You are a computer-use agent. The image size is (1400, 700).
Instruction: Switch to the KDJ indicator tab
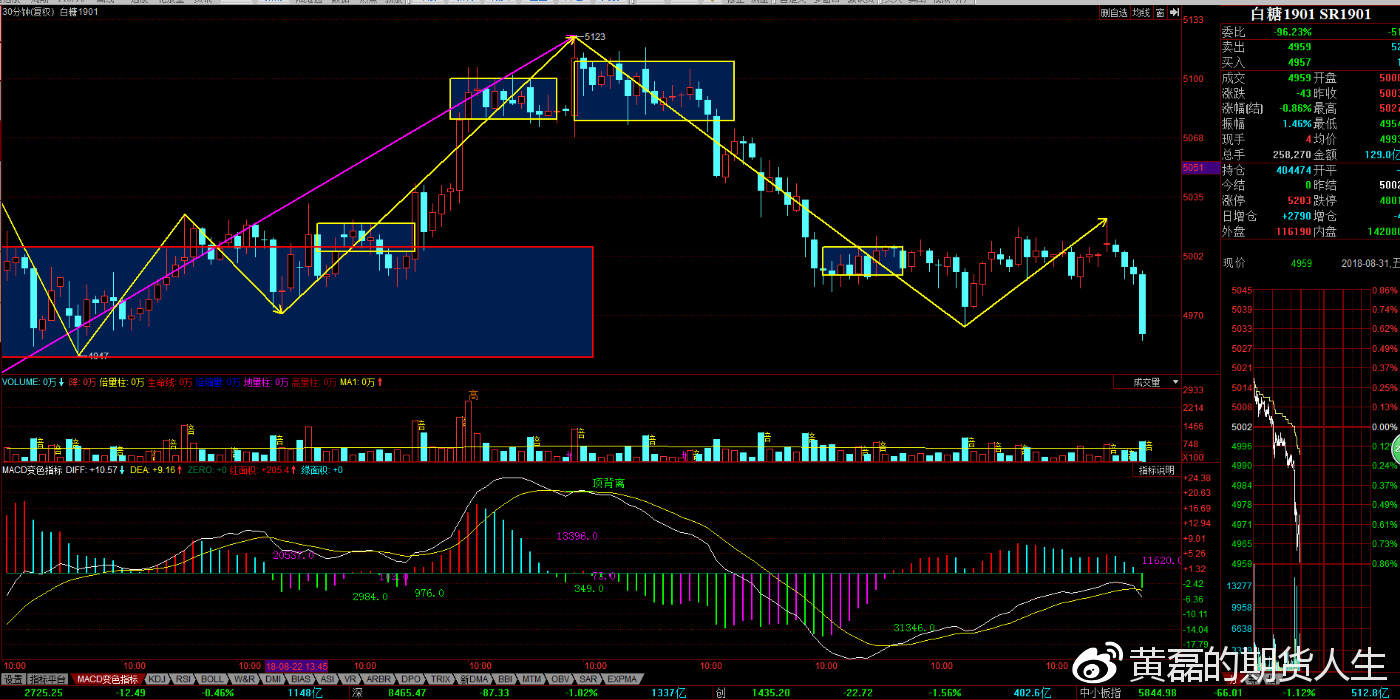[158, 679]
